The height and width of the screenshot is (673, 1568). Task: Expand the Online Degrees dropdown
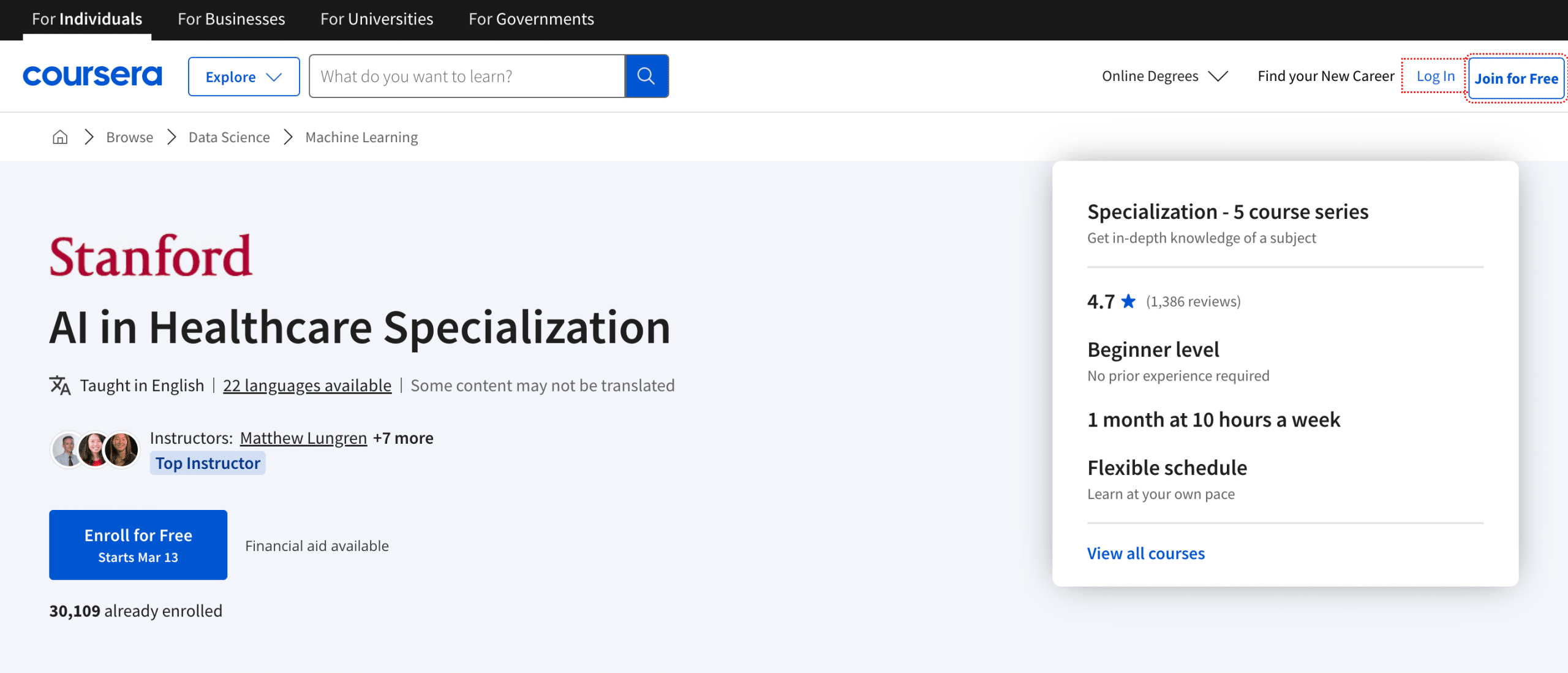1164,76
